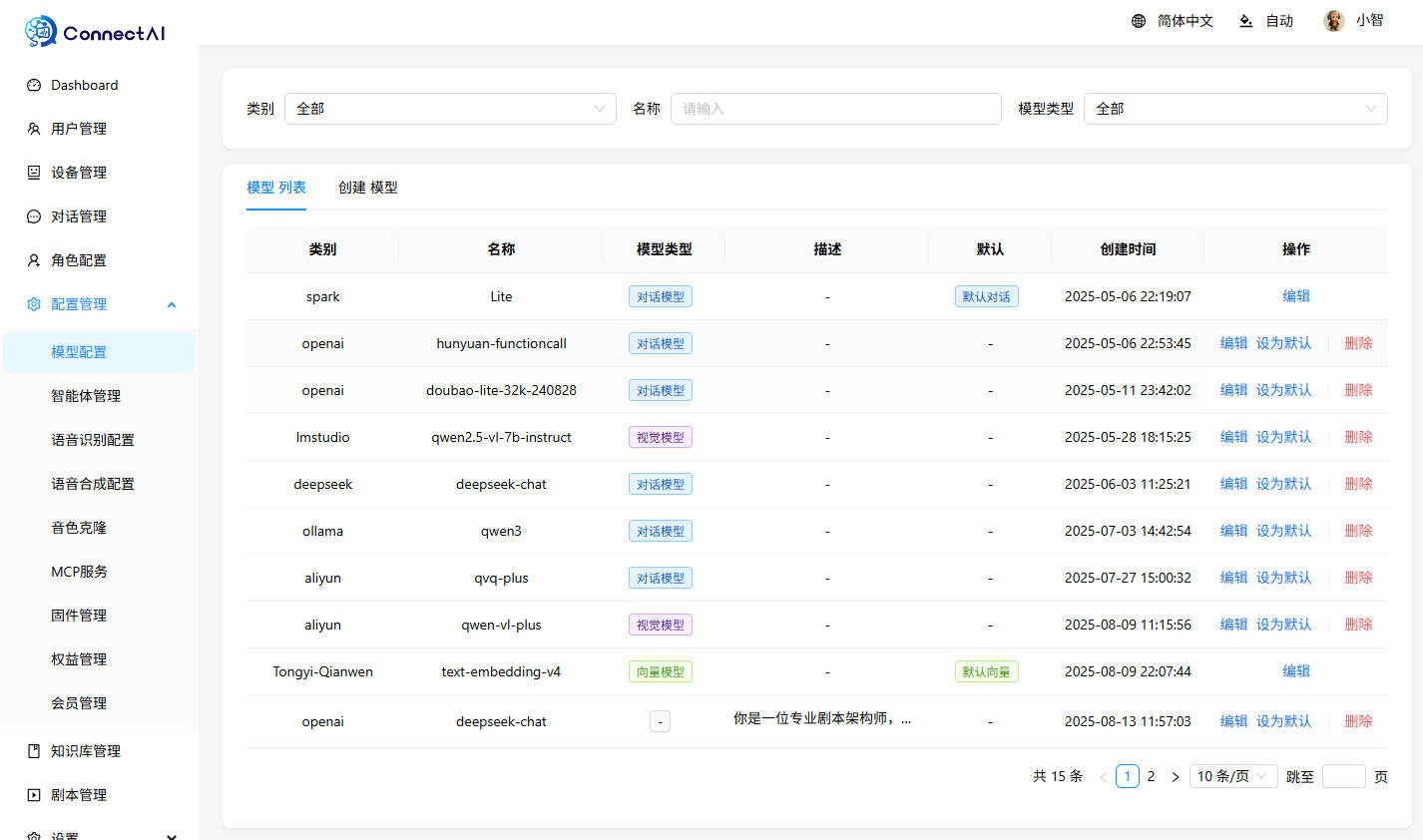
Task: Go to next page arrow in pagination
Action: click(x=1176, y=776)
